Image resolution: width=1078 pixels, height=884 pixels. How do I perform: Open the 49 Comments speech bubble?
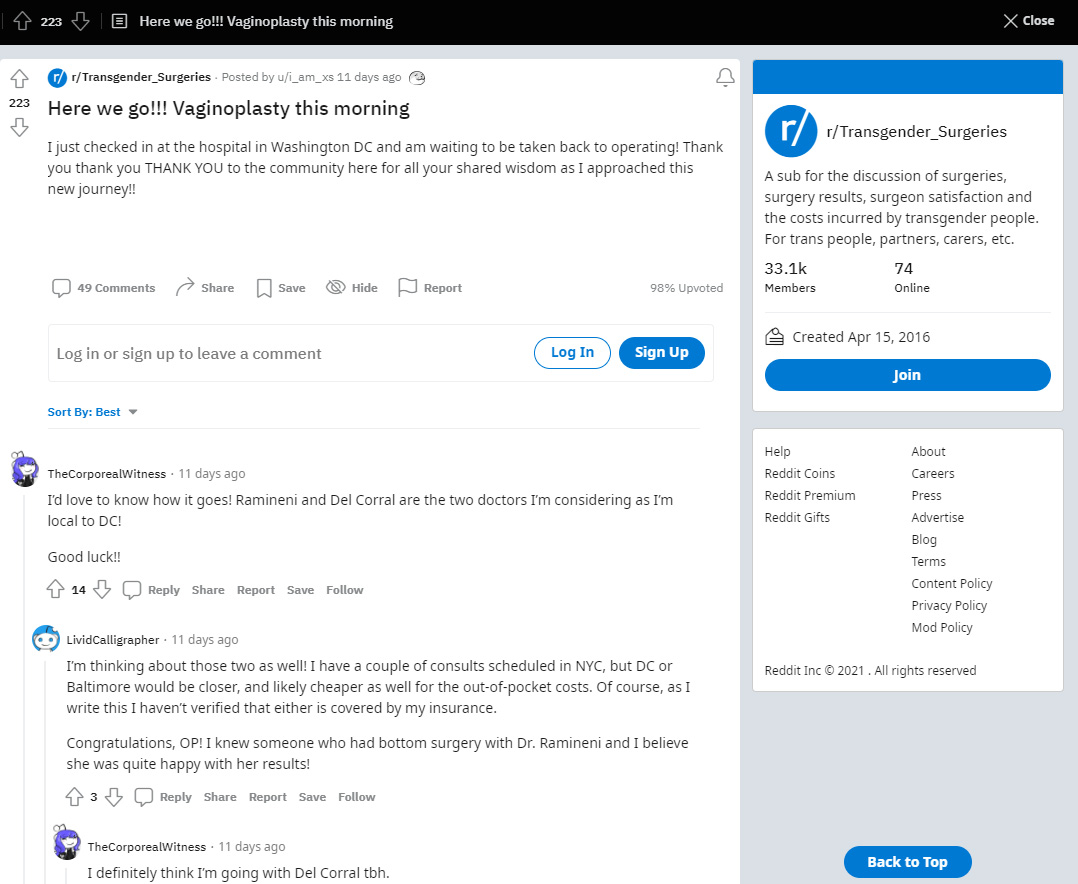point(62,288)
